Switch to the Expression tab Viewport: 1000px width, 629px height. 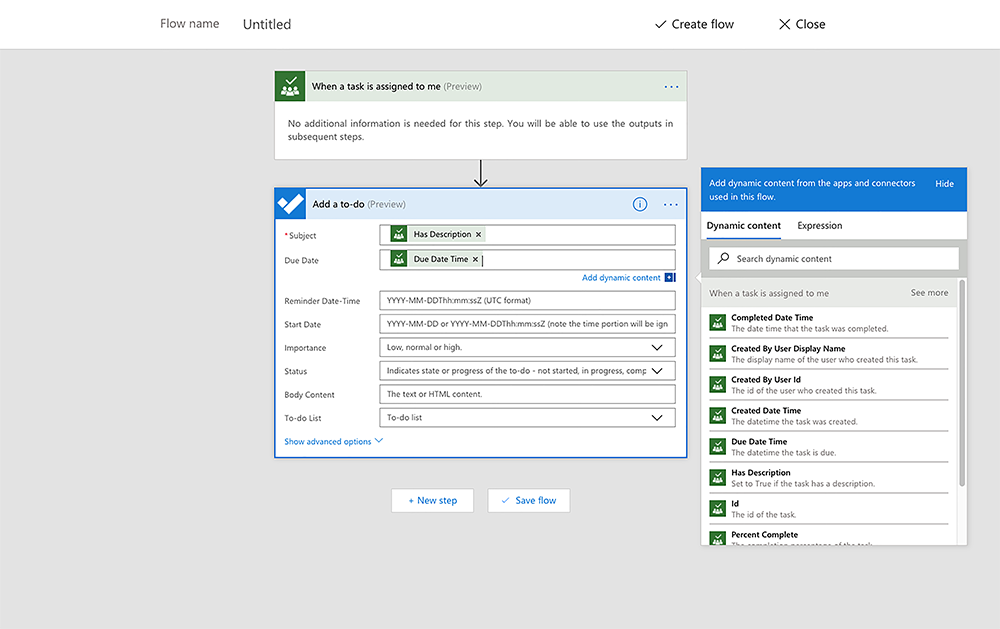coord(820,226)
